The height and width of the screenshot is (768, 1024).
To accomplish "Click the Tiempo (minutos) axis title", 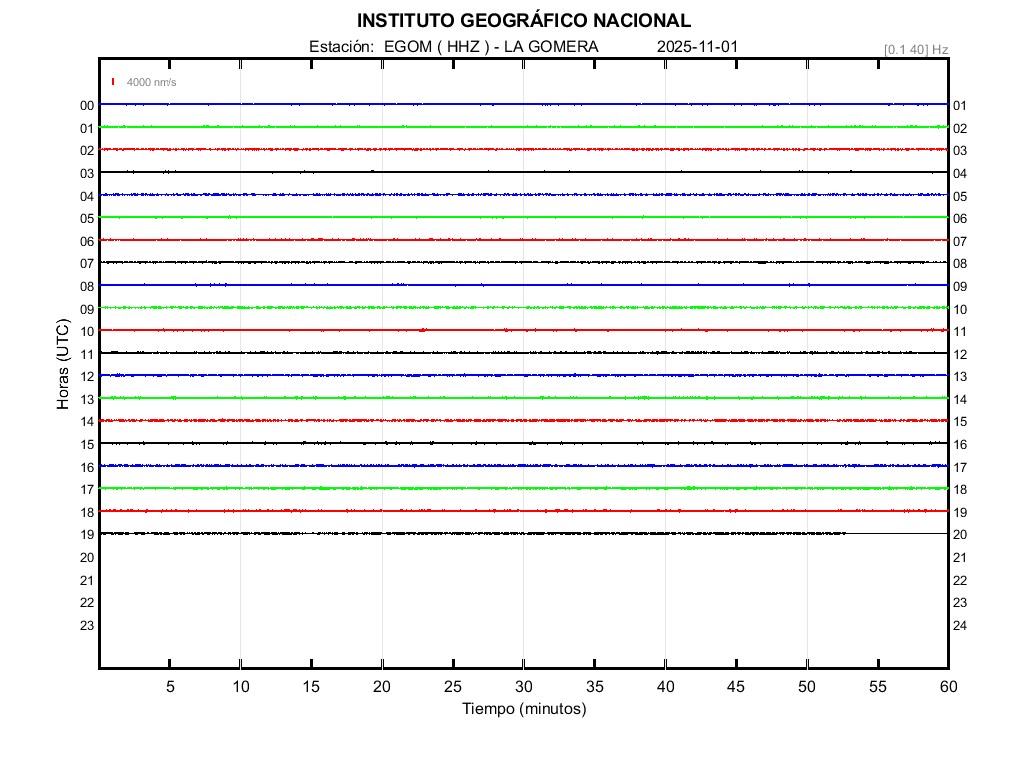I will click(523, 709).
